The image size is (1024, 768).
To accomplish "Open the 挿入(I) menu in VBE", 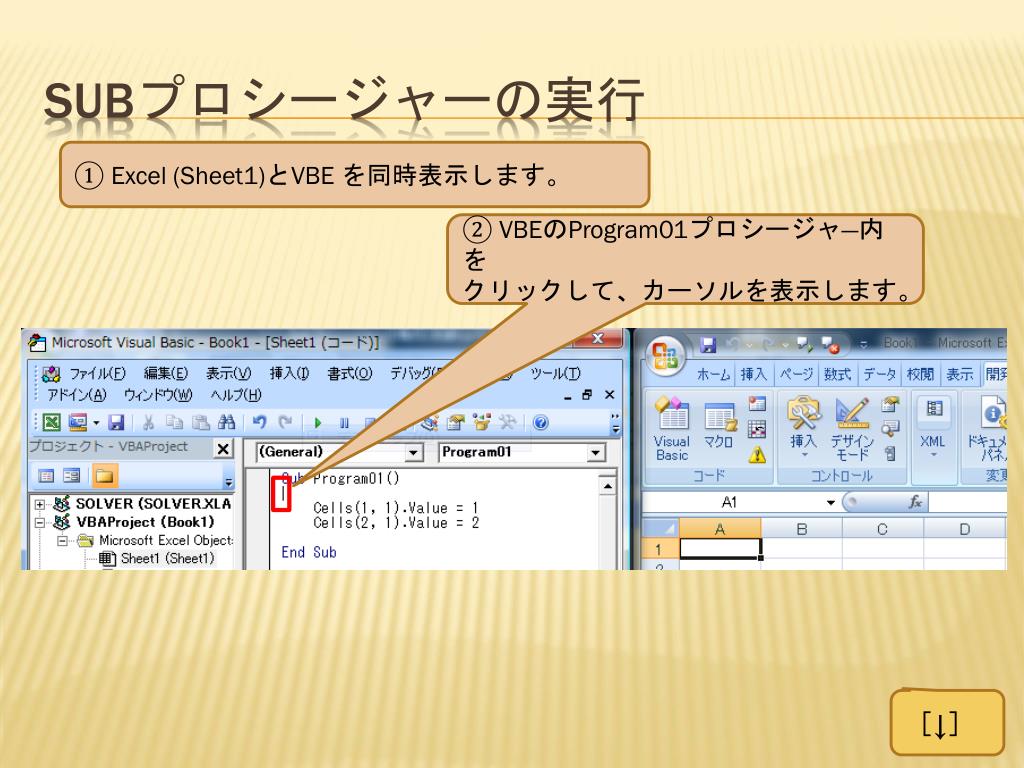I will [289, 374].
